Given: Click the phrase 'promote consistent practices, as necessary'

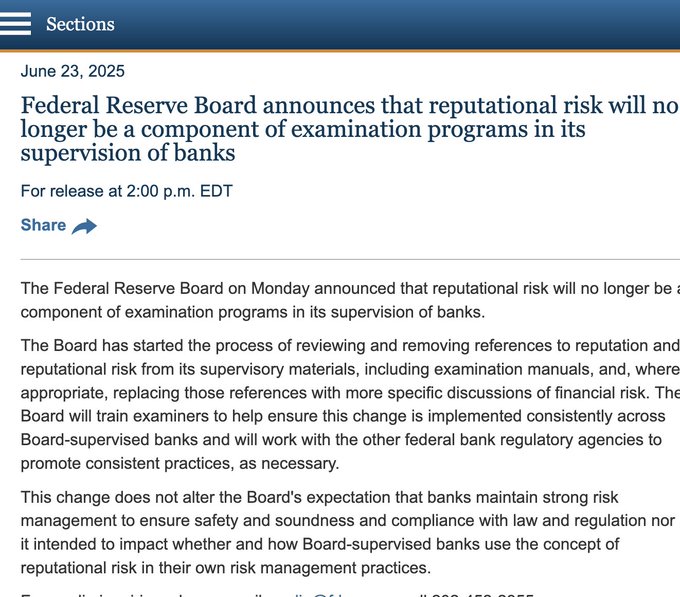Looking at the screenshot, I should point(180,463).
